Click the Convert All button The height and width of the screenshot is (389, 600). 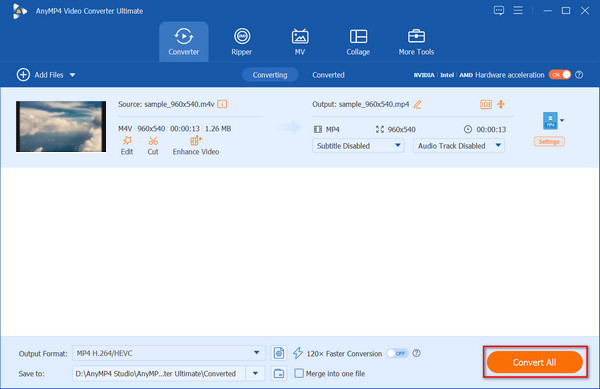coord(535,362)
